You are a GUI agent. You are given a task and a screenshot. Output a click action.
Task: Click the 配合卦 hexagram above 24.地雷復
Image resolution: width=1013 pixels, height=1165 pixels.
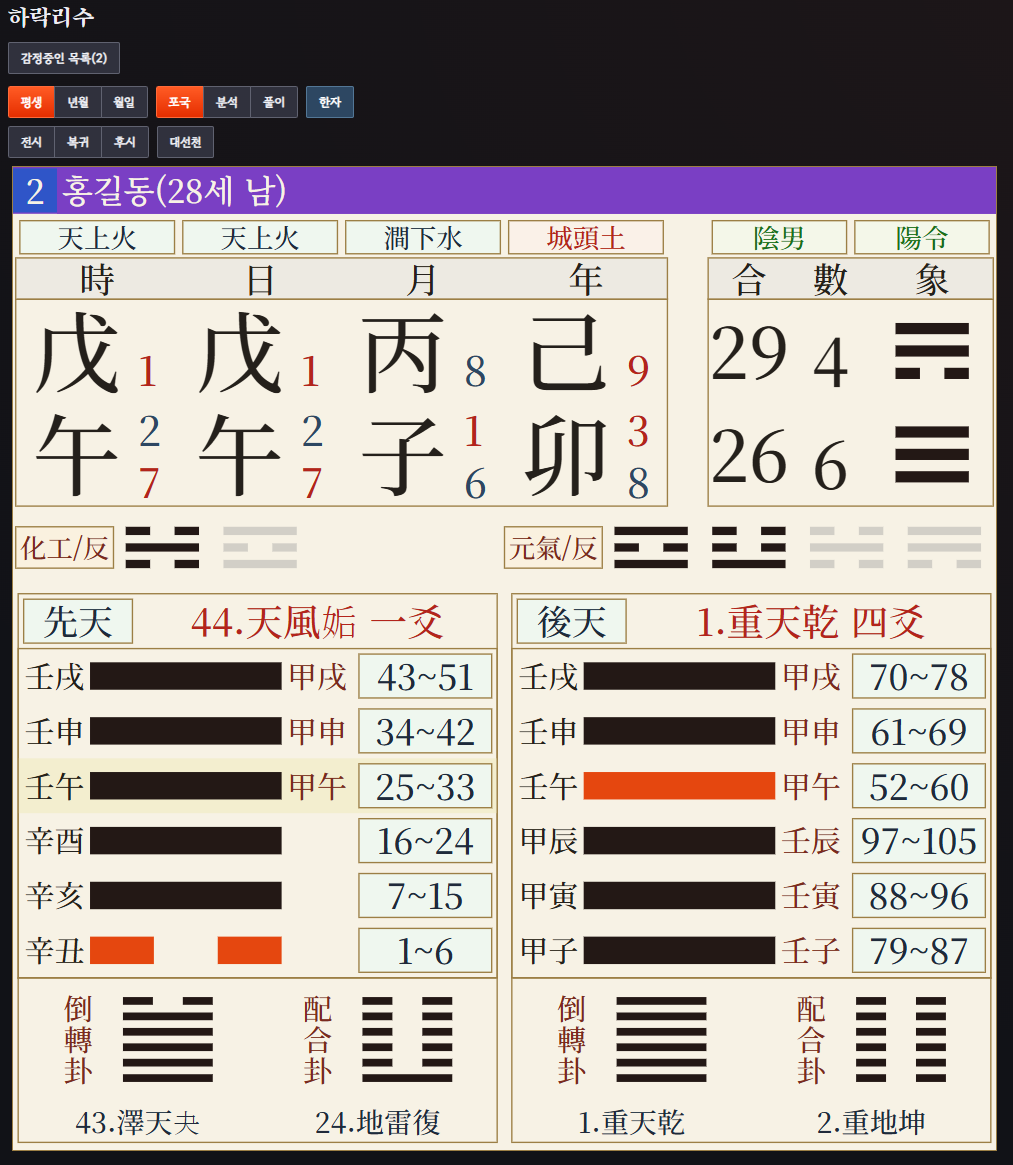[407, 1039]
